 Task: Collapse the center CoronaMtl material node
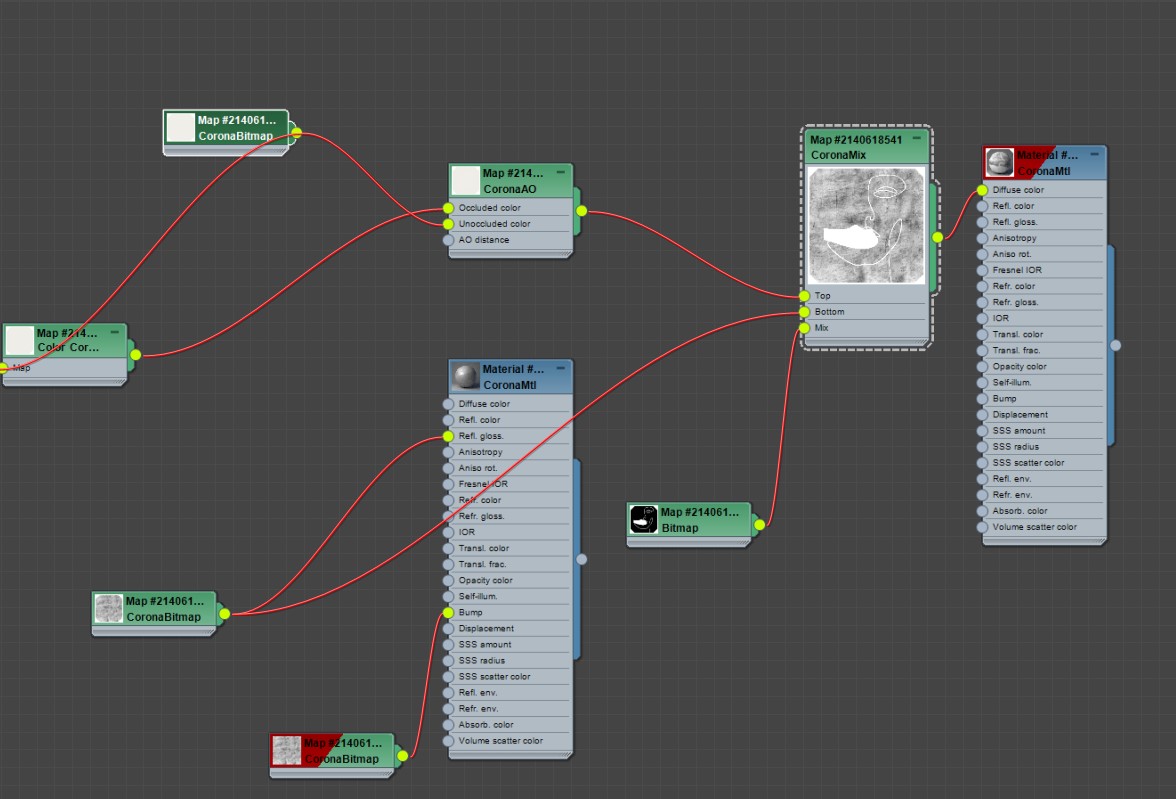point(560,368)
